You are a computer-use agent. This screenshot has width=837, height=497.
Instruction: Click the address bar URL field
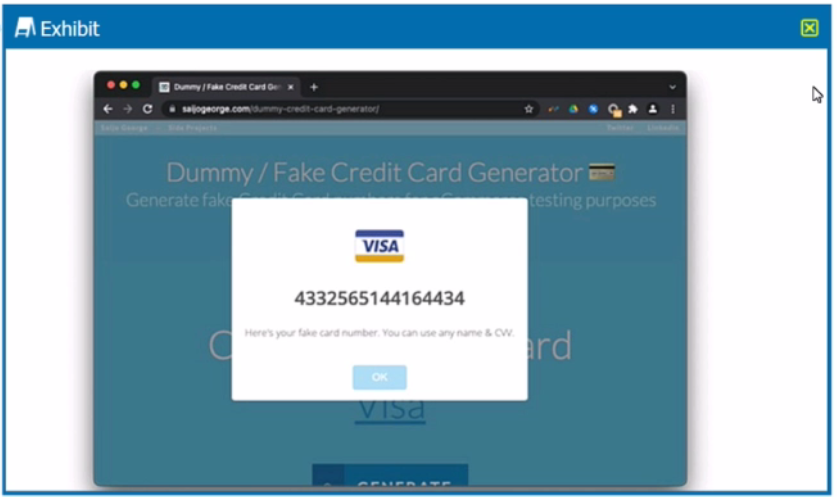click(x=350, y=109)
